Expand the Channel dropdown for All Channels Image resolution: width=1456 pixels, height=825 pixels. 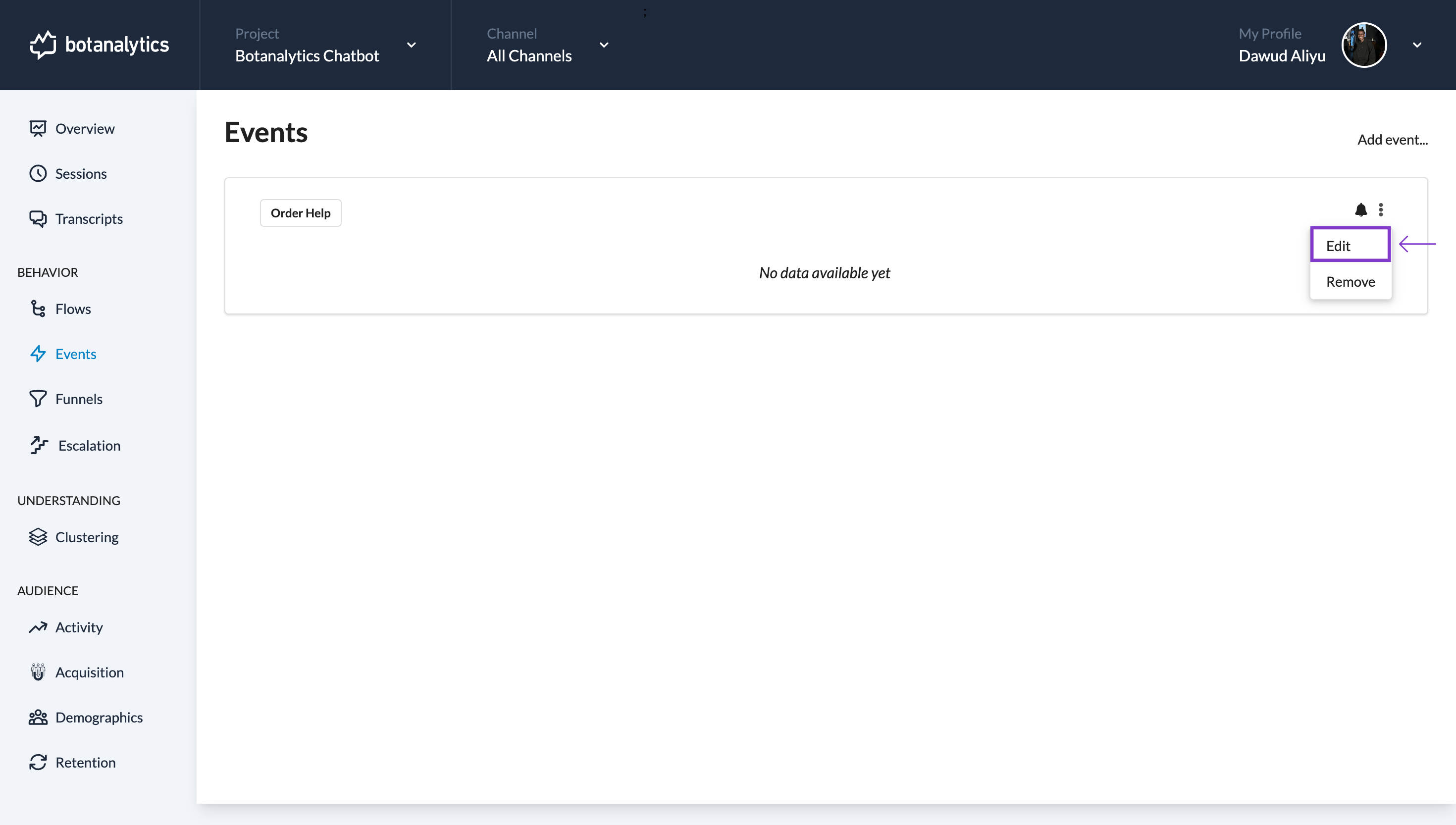click(602, 44)
